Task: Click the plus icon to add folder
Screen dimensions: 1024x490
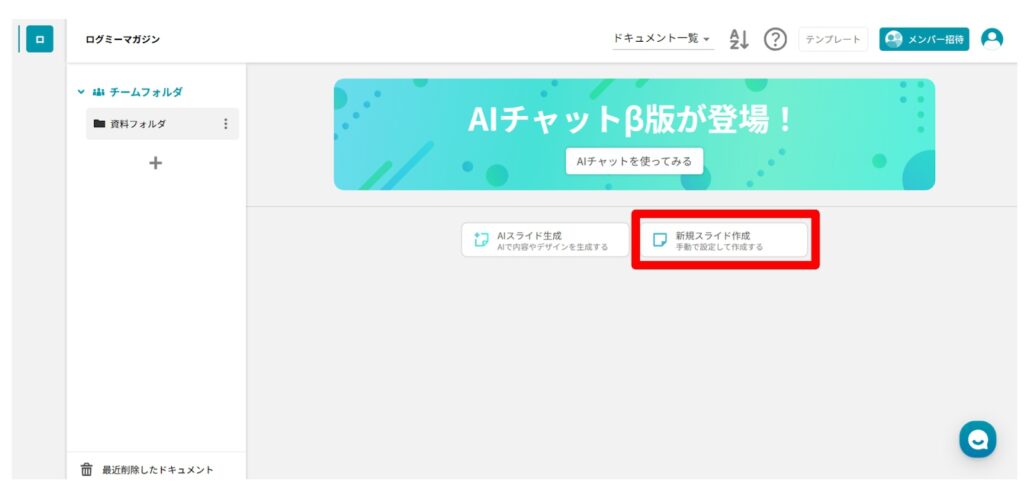Action: pyautogui.click(x=155, y=163)
